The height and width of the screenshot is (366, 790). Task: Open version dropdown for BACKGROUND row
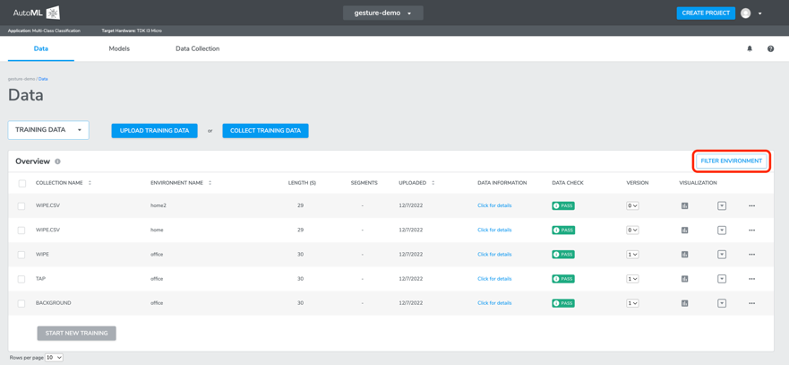tap(632, 303)
